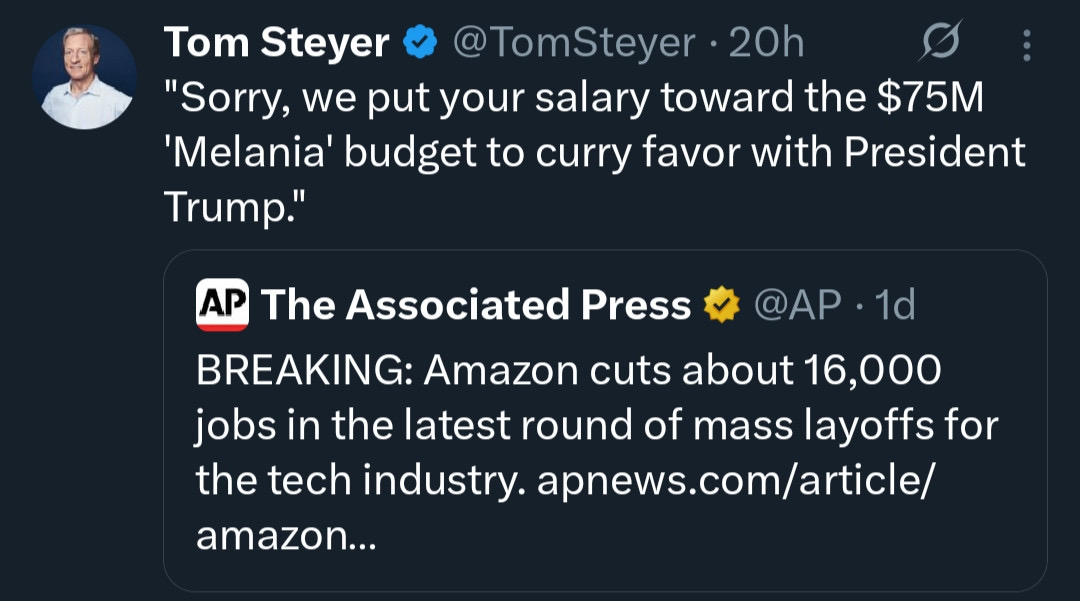Viewport: 1080px width, 601px height.
Task: Click the AP logo in quoted post
Action: click(222, 306)
